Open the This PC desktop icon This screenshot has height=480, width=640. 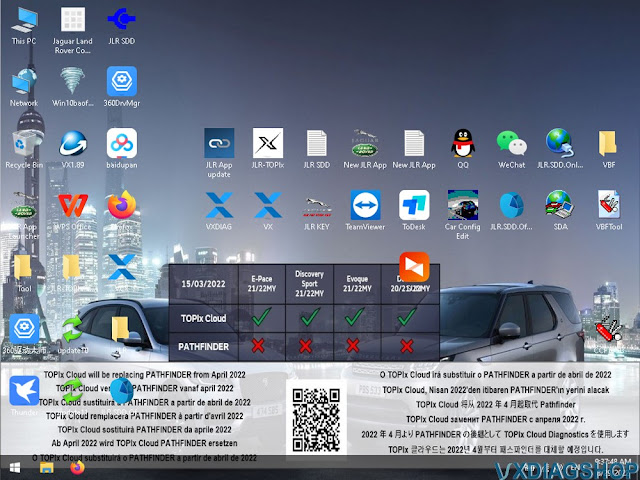24,26
